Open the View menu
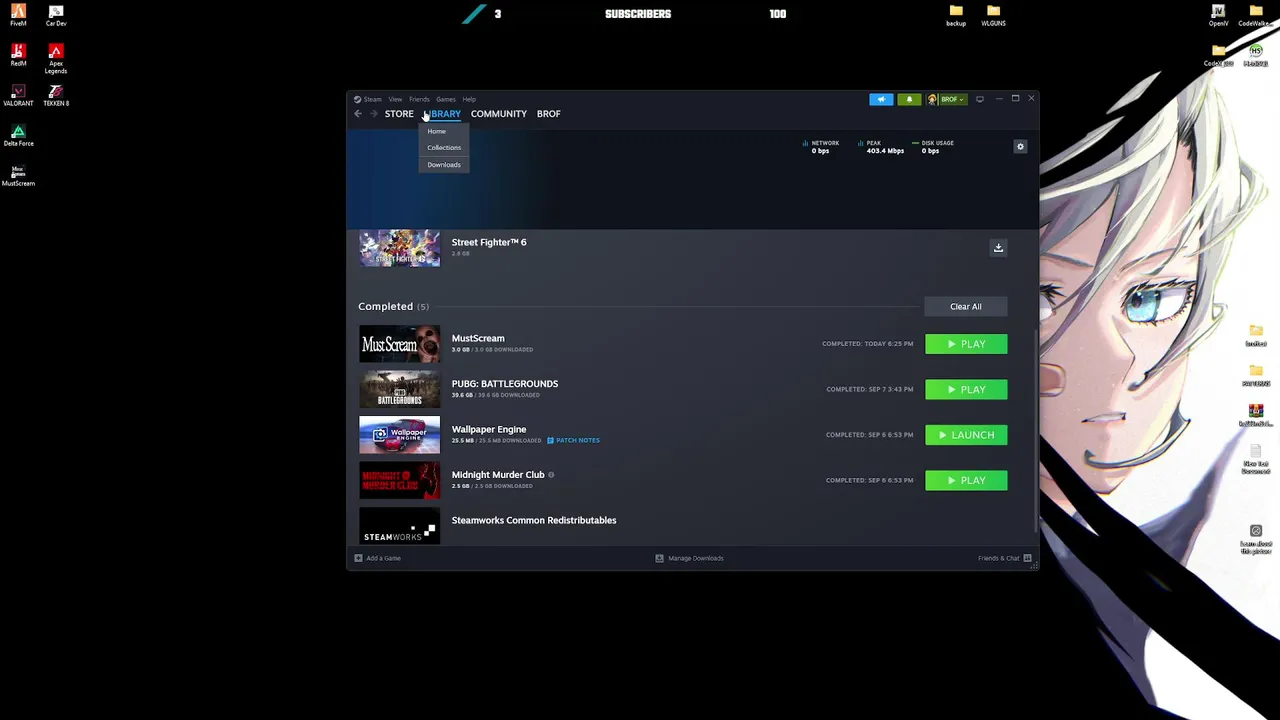The image size is (1280, 720). (x=395, y=99)
